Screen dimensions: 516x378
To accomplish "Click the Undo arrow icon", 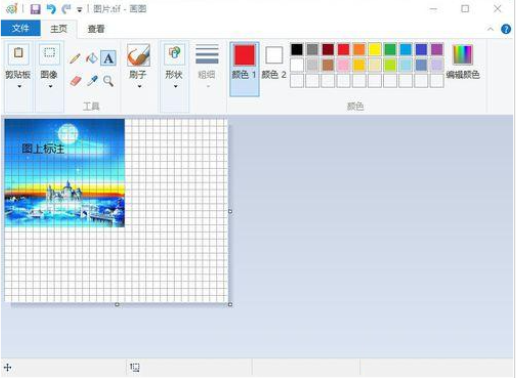I will 51,9.
